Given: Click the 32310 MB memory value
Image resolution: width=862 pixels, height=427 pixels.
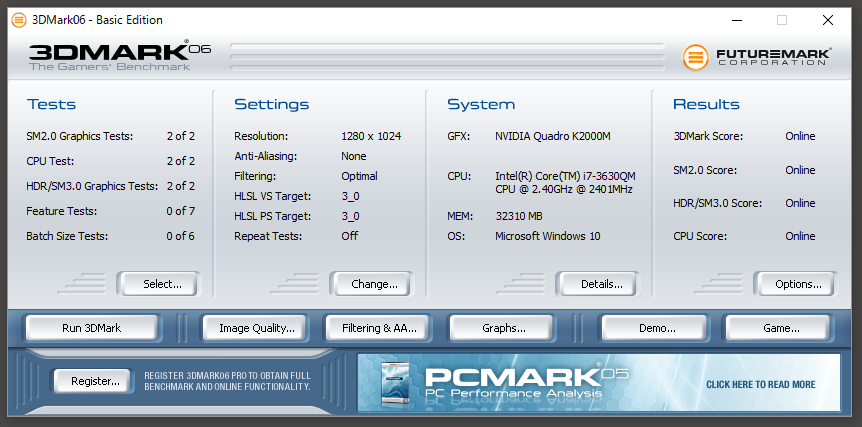Looking at the screenshot, I should point(518,216).
